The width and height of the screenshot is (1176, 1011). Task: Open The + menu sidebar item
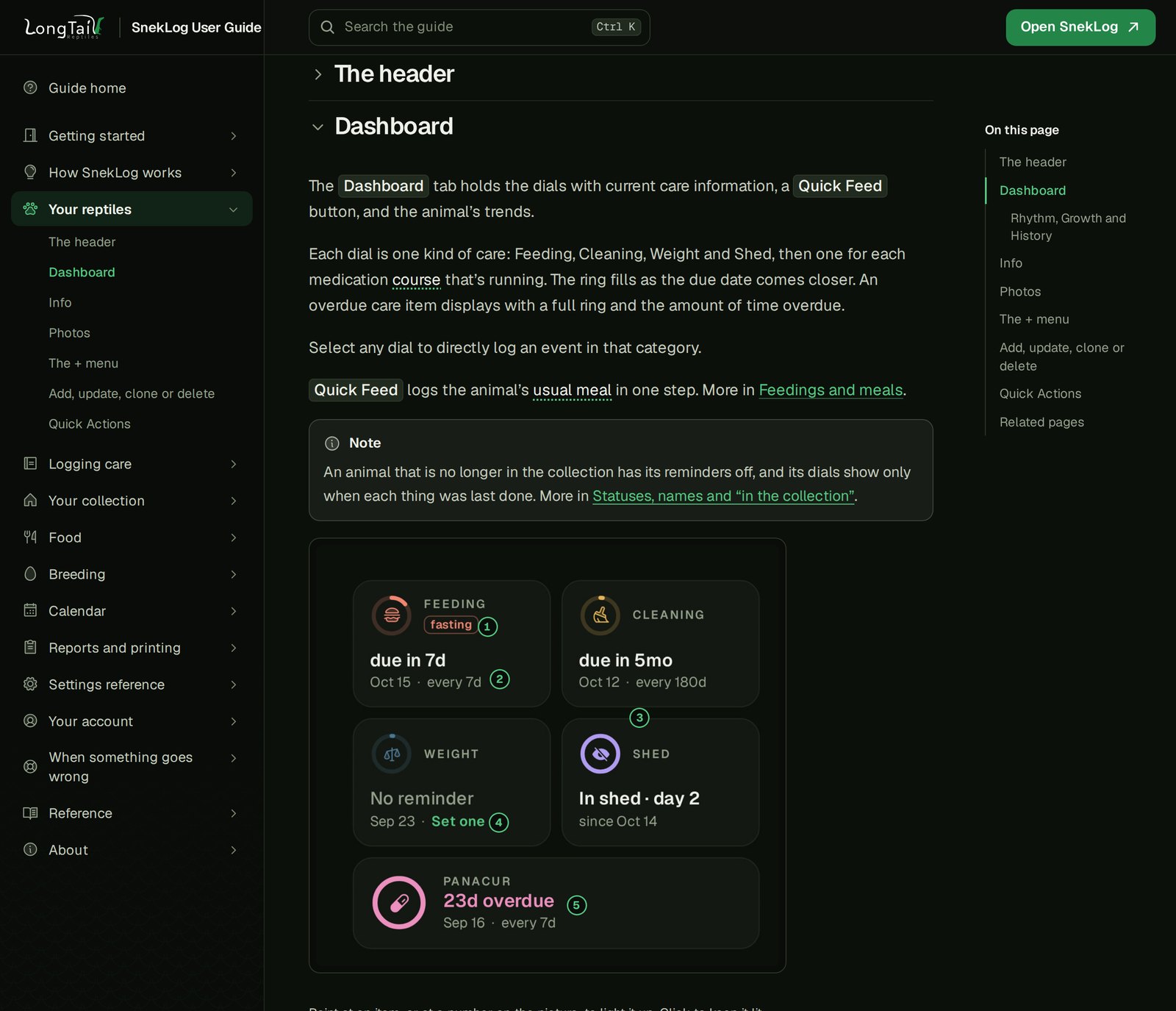pyautogui.click(x=83, y=363)
